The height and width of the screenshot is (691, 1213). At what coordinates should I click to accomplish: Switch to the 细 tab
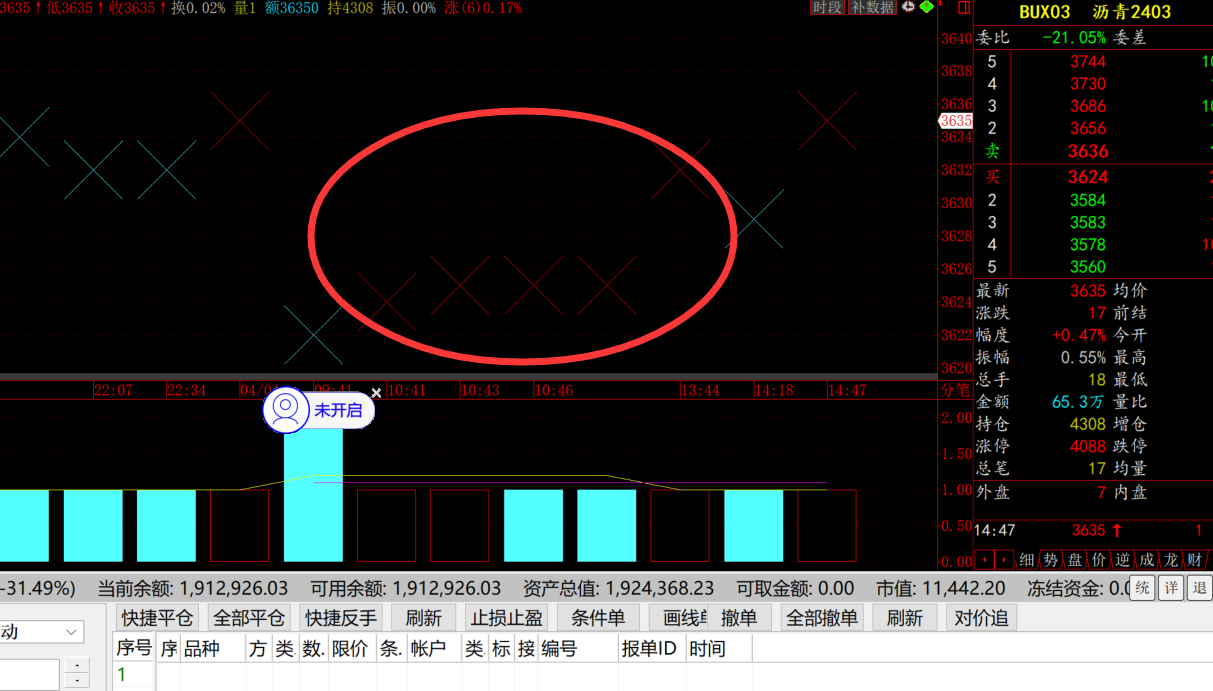point(1025,560)
